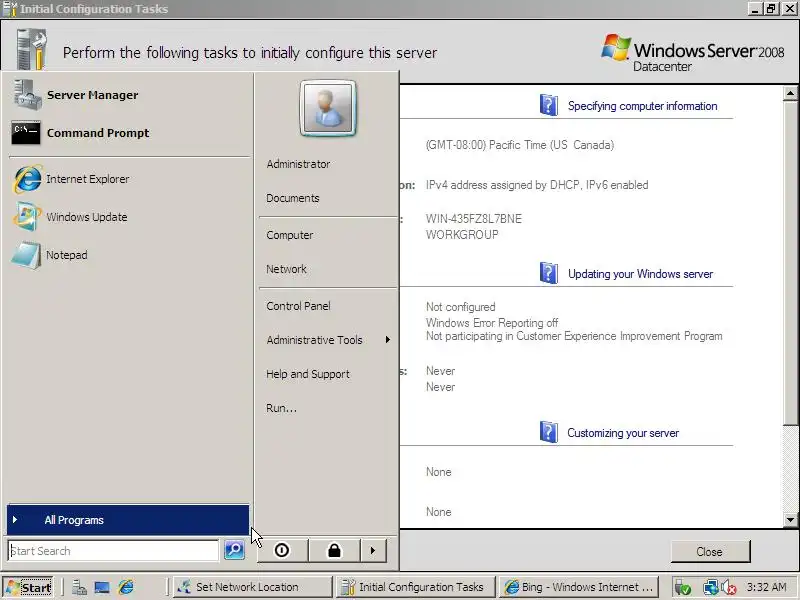Screen dimensions: 800x600
Task: Click the taskbar clock 3:32 AM
Action: pos(766,587)
